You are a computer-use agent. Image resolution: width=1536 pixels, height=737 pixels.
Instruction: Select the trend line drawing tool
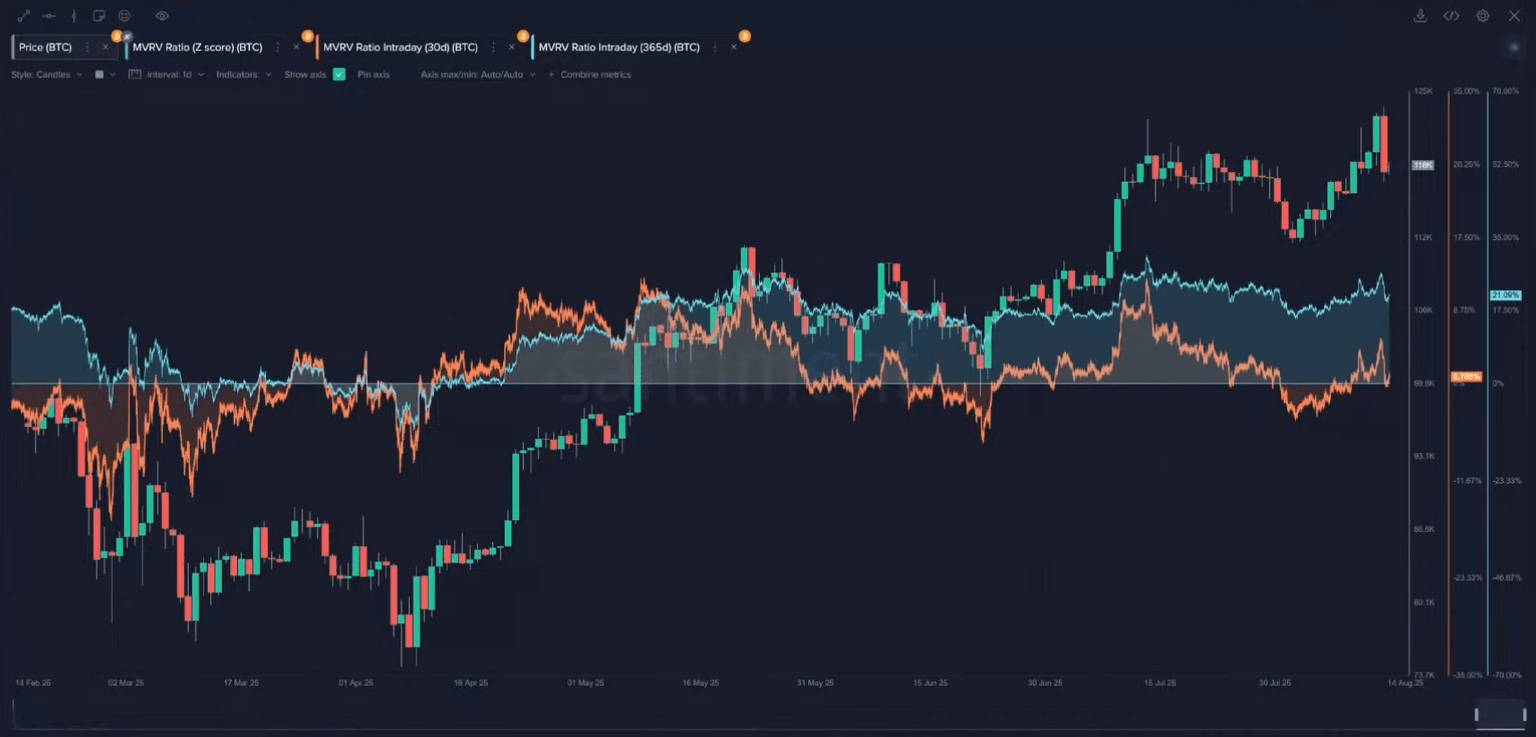pos(24,16)
